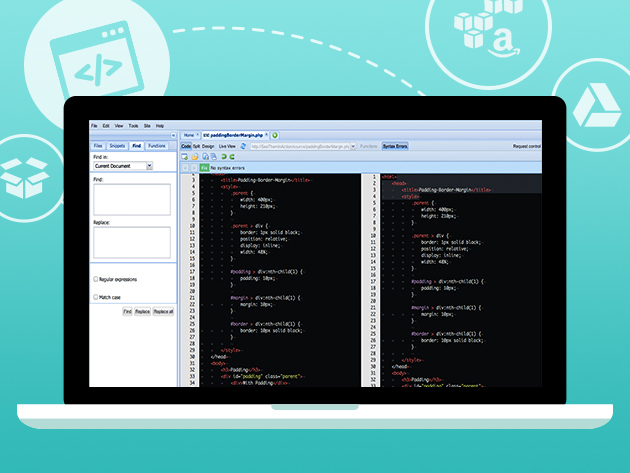Switch to the Files tab
Screen dimensions: 630x473
coord(99,146)
